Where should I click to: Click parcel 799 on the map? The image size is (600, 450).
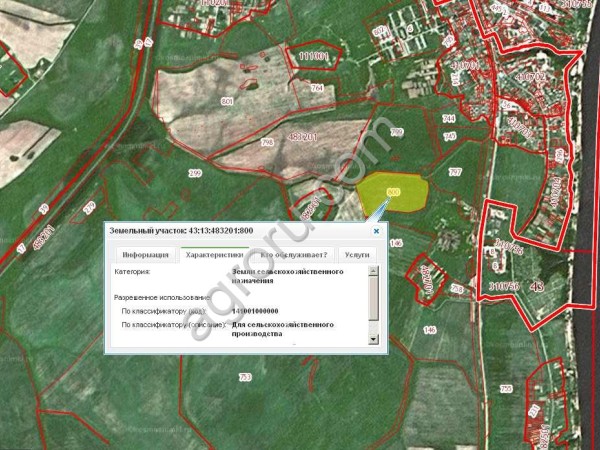tap(396, 132)
